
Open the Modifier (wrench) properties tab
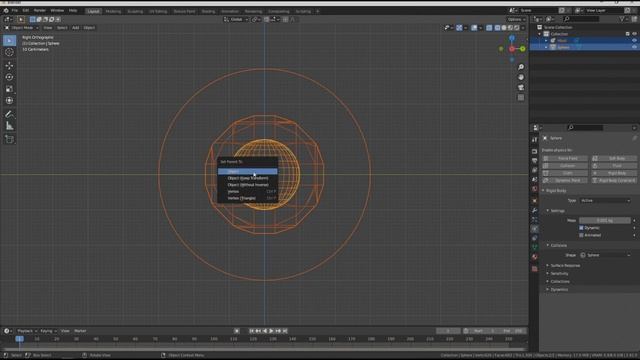[534, 210]
